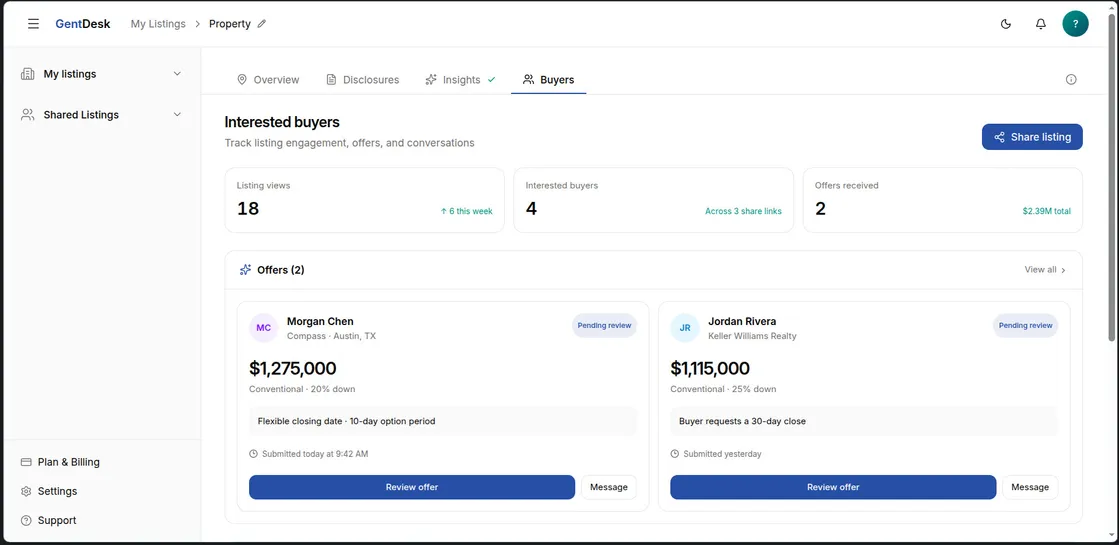Open the user profile avatar
The width and height of the screenshot is (1119, 545).
coord(1075,24)
